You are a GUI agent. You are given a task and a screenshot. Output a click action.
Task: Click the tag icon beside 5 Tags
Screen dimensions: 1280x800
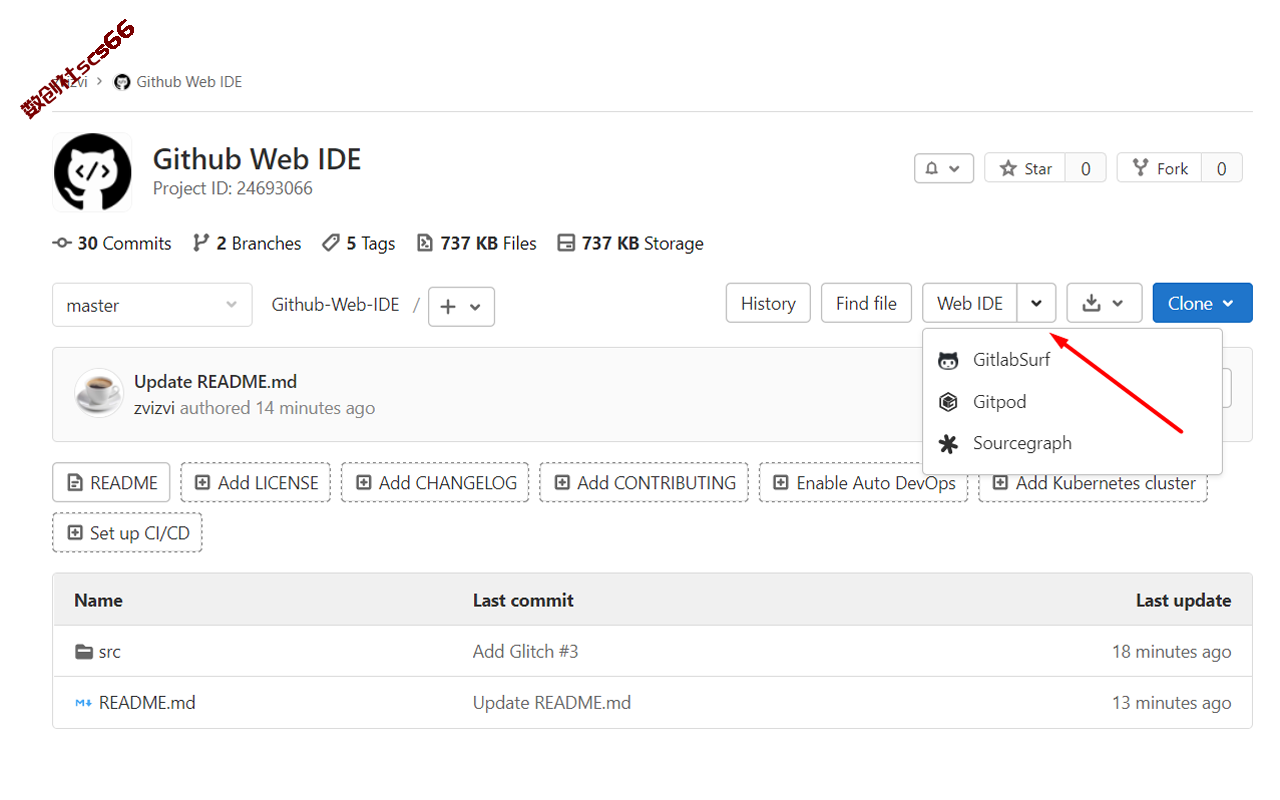(331, 243)
